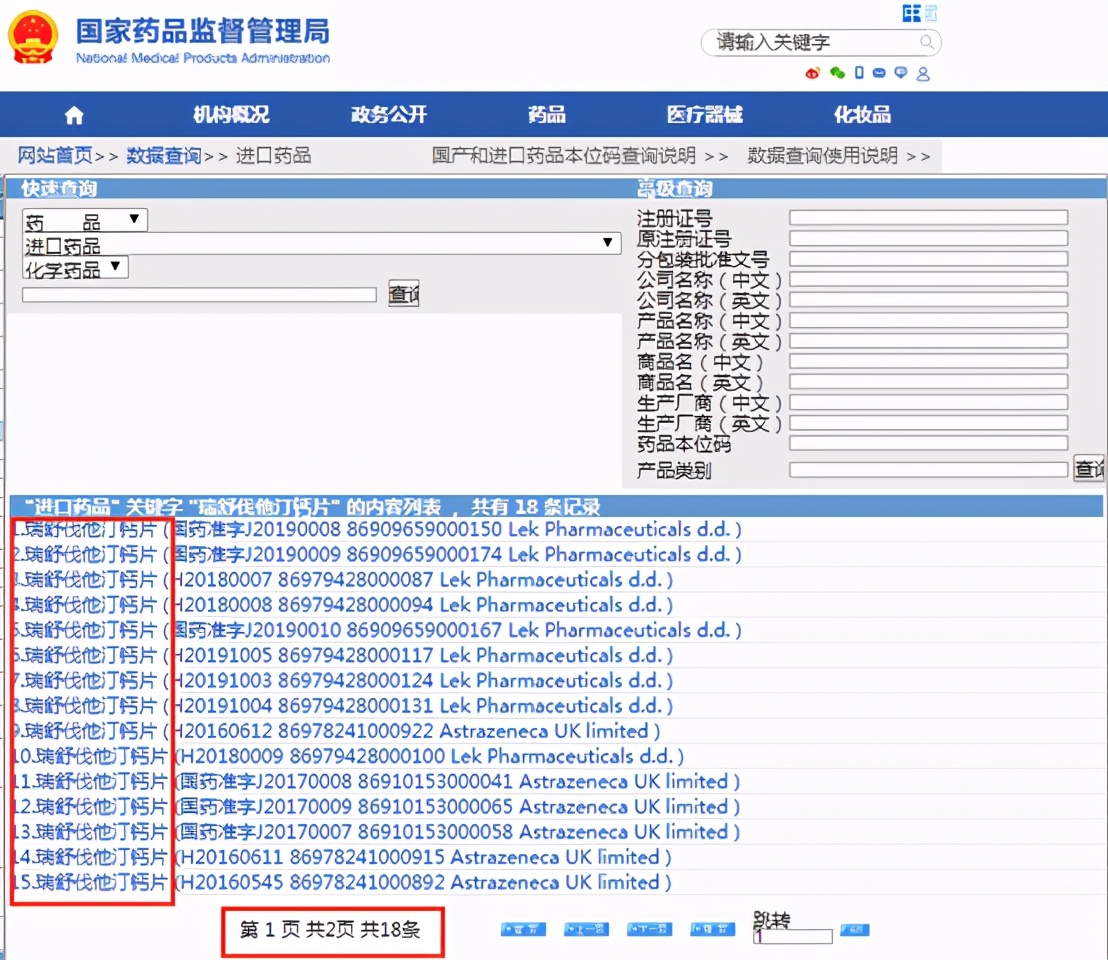Jump to the first page using the 首页 button
The image size is (1108, 960).
[x=522, y=929]
